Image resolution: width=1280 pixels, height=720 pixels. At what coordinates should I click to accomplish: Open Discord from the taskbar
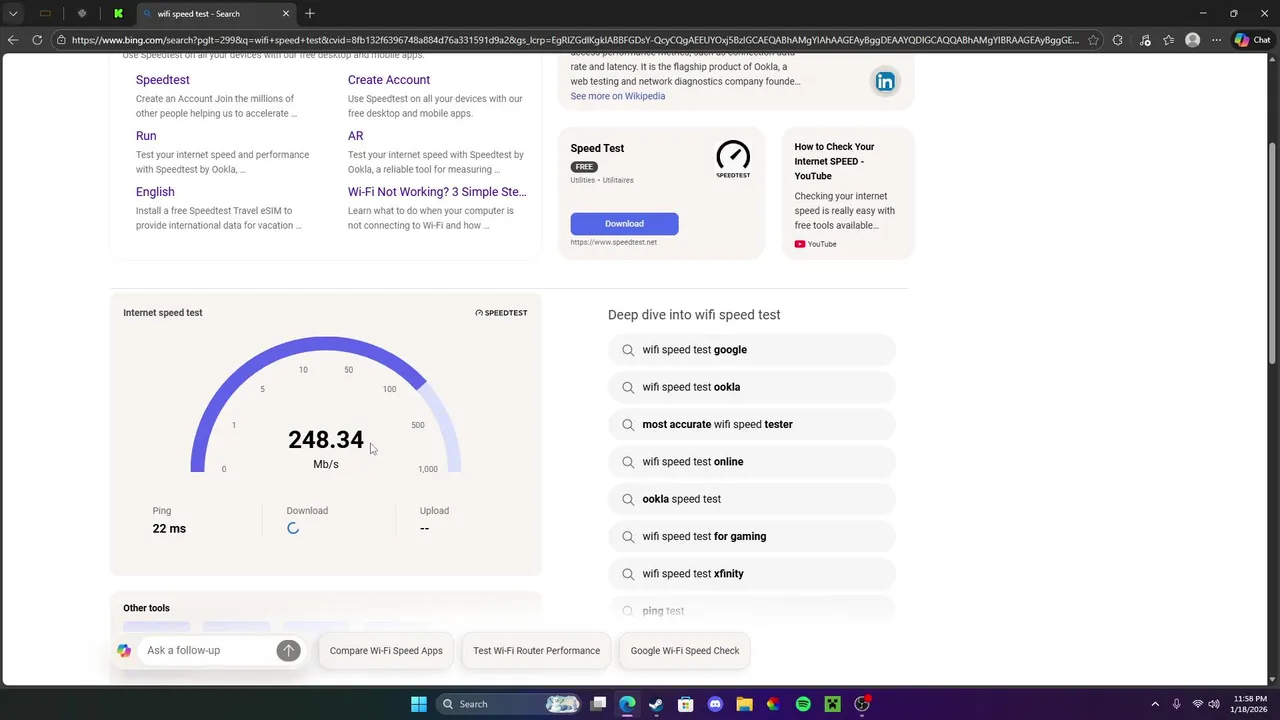coord(715,704)
